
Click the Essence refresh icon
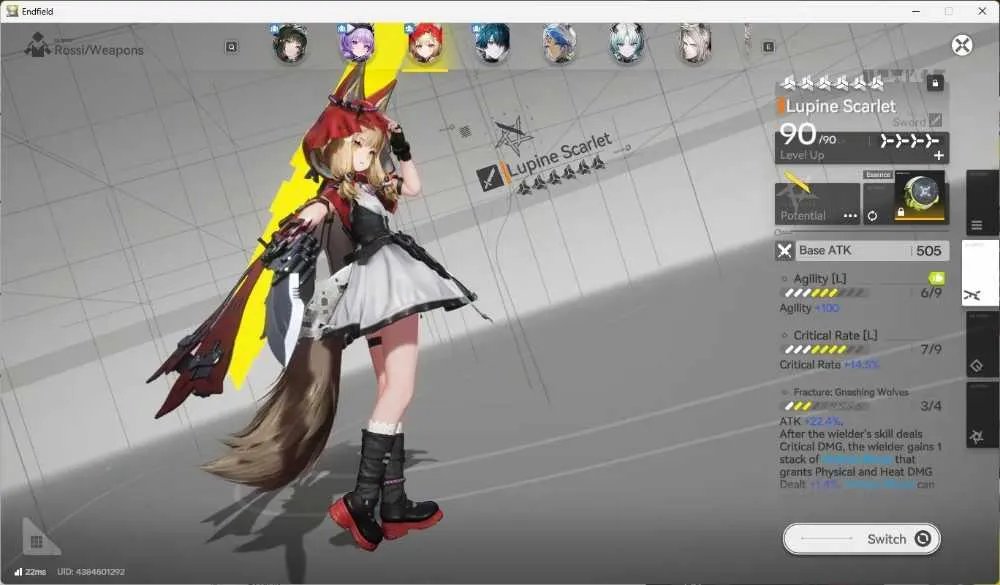coord(872,216)
